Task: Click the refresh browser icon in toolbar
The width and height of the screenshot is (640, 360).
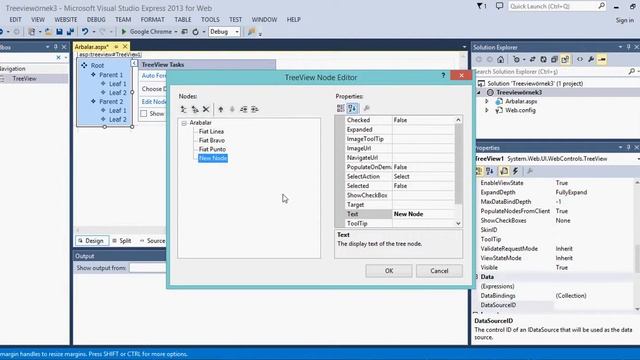Action: pos(196,31)
